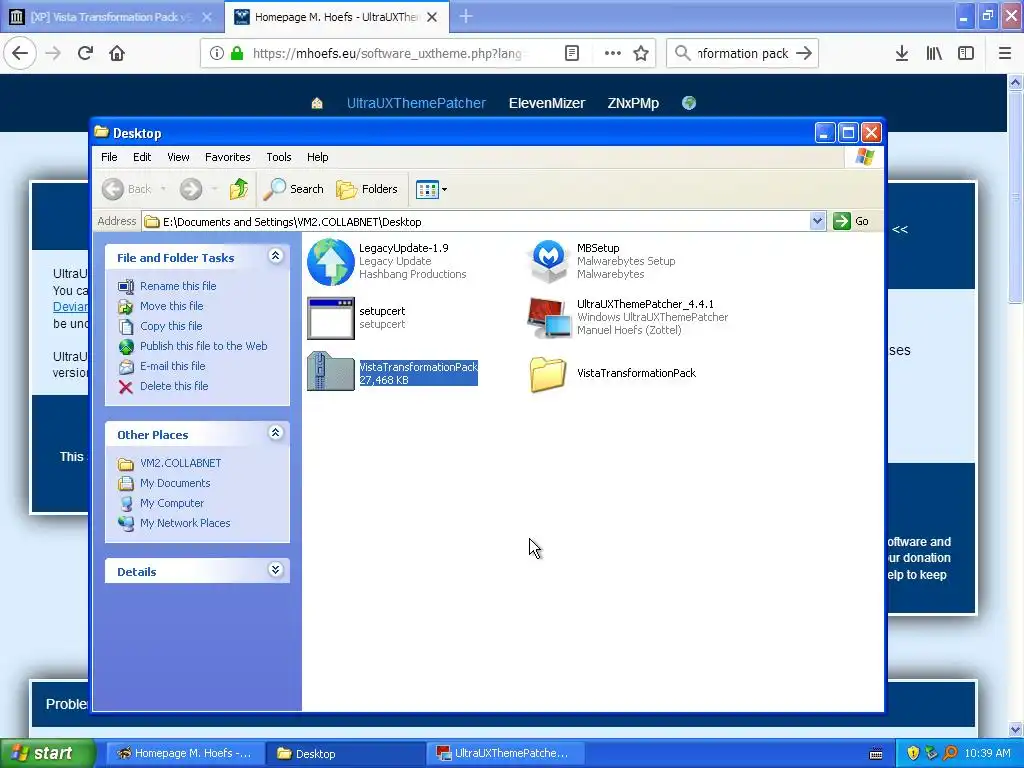1024x768 pixels.
Task: Switch to Homepage M. Hoefs taskbar button
Action: (x=185, y=753)
